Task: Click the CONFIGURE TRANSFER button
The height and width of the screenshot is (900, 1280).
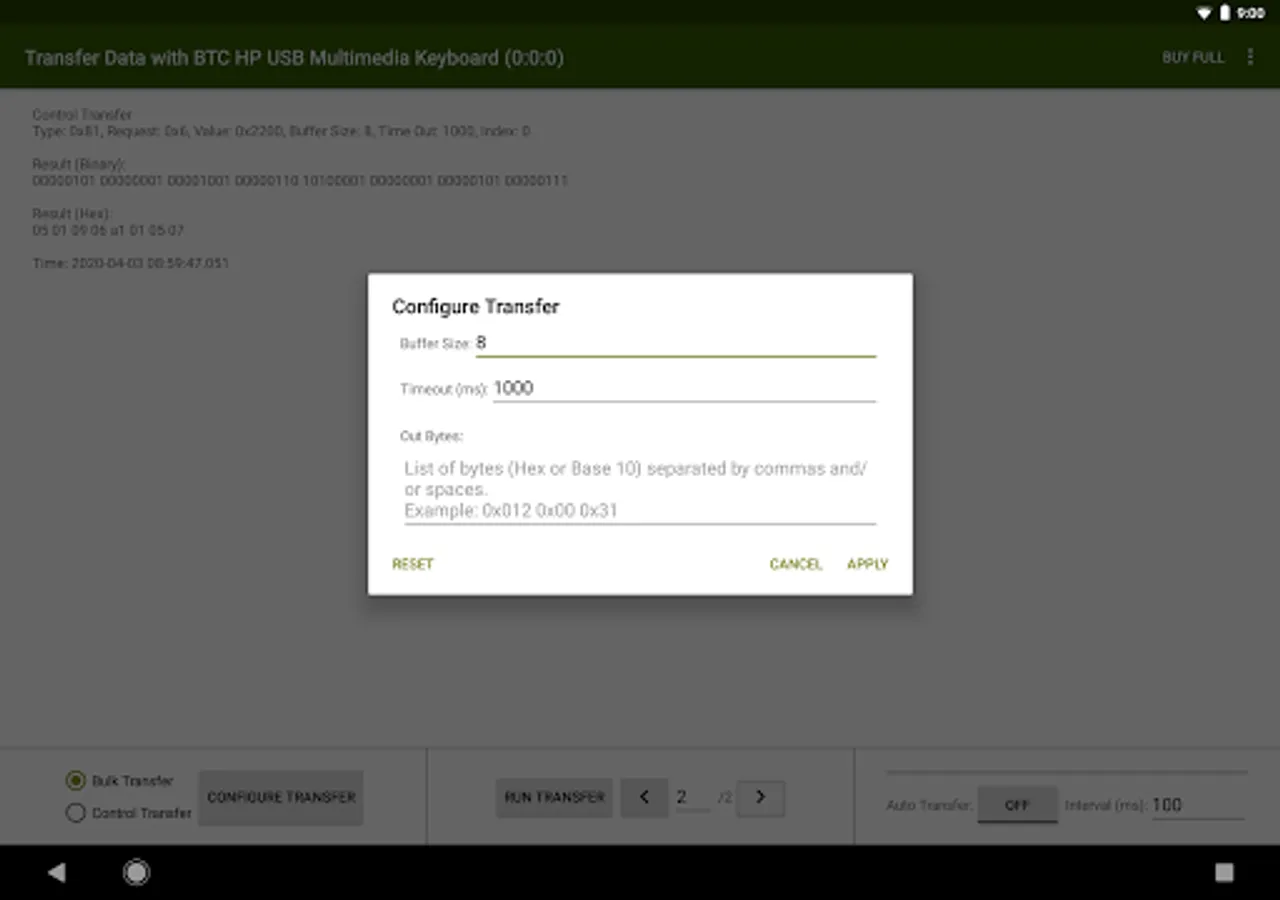Action: [281, 798]
